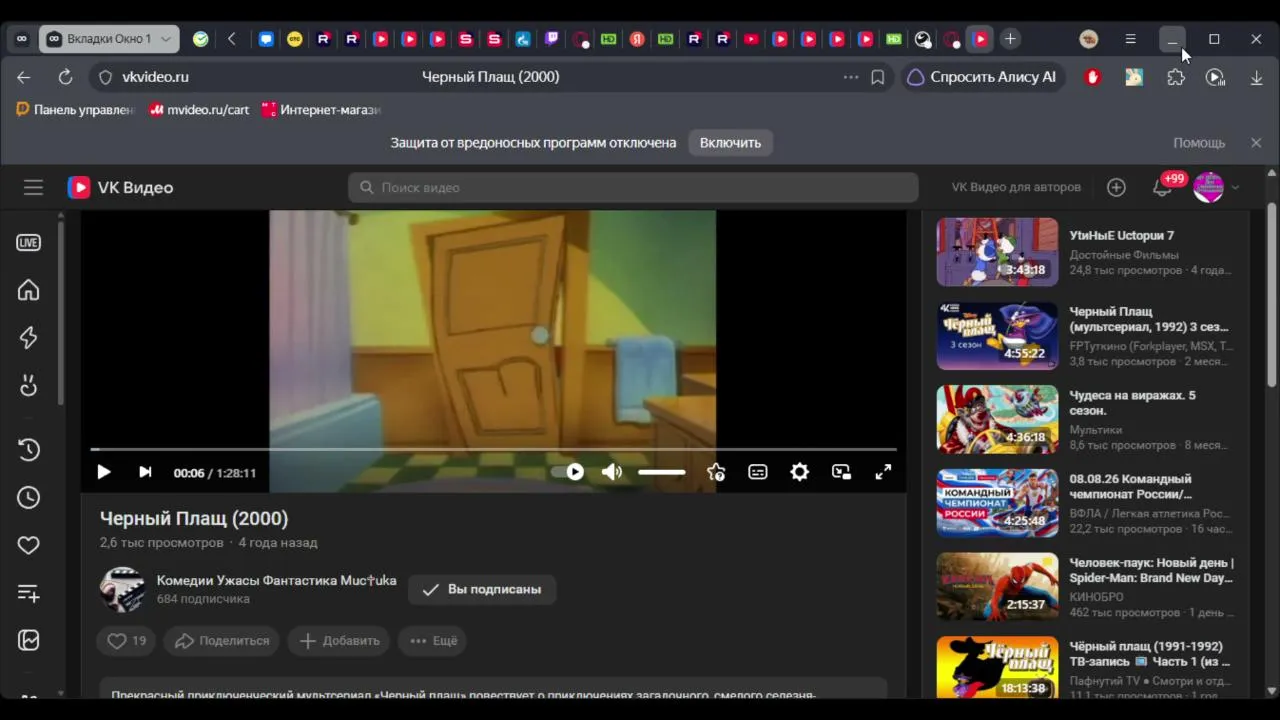Click the video progress bar

(493, 449)
